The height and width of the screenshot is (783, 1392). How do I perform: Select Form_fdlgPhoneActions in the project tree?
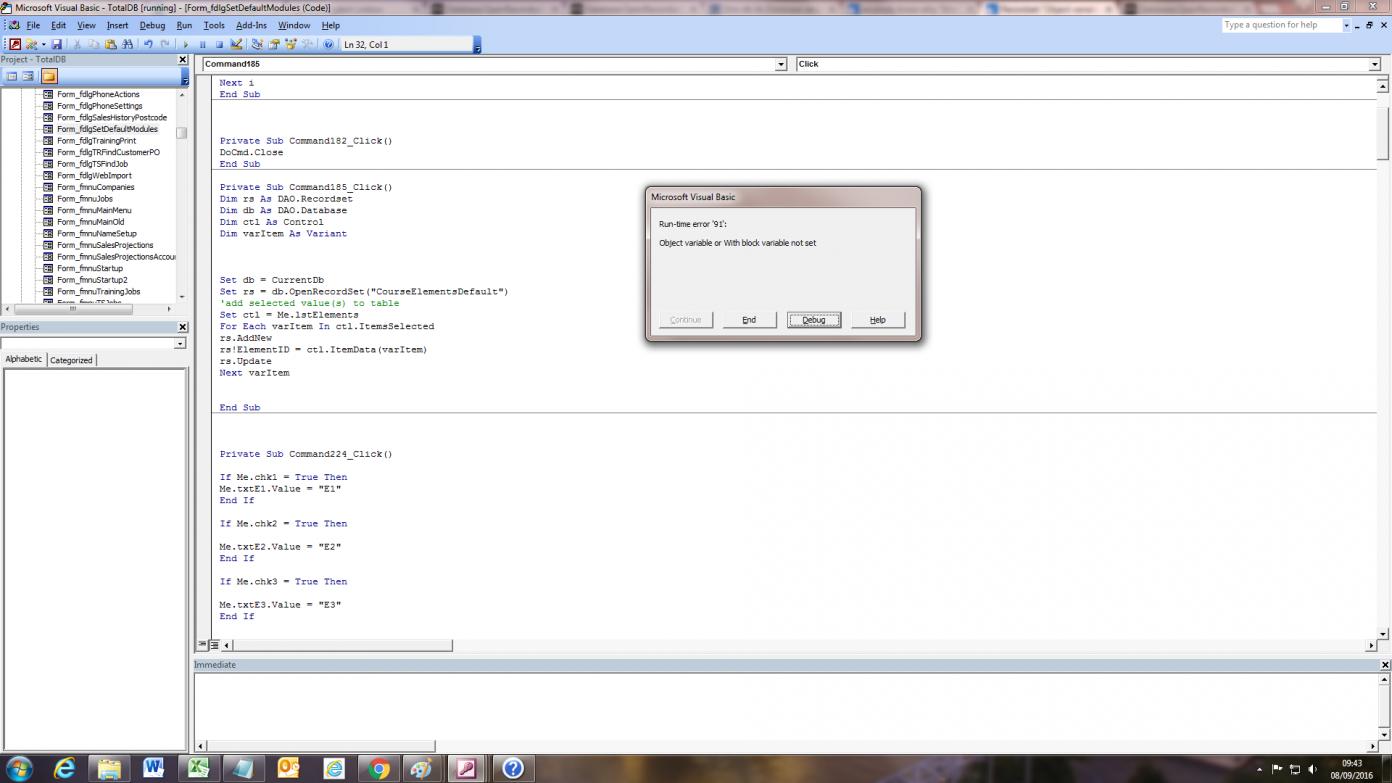[98, 94]
